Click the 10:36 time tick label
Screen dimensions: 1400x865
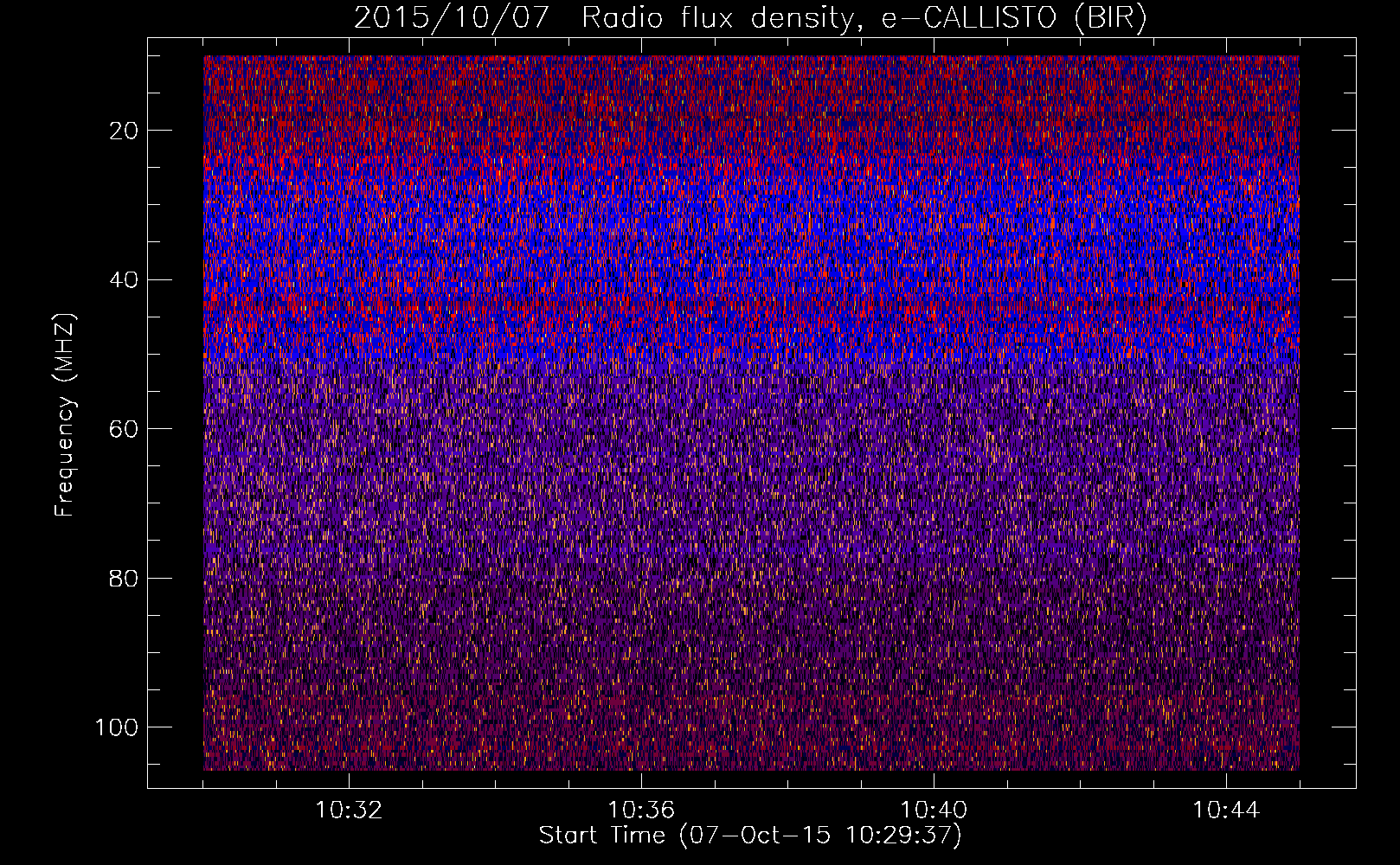tap(641, 811)
